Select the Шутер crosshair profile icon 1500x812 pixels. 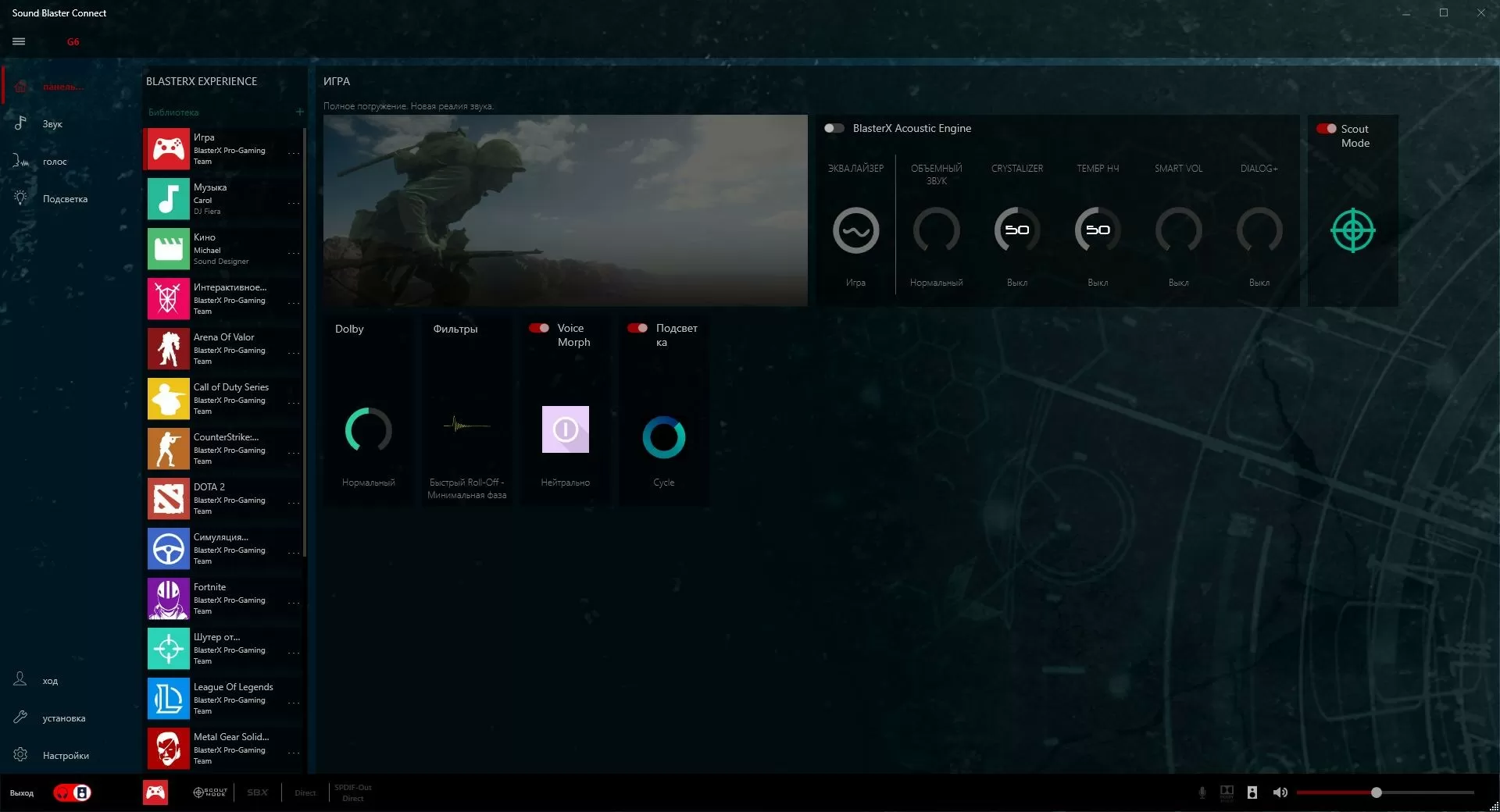(168, 648)
